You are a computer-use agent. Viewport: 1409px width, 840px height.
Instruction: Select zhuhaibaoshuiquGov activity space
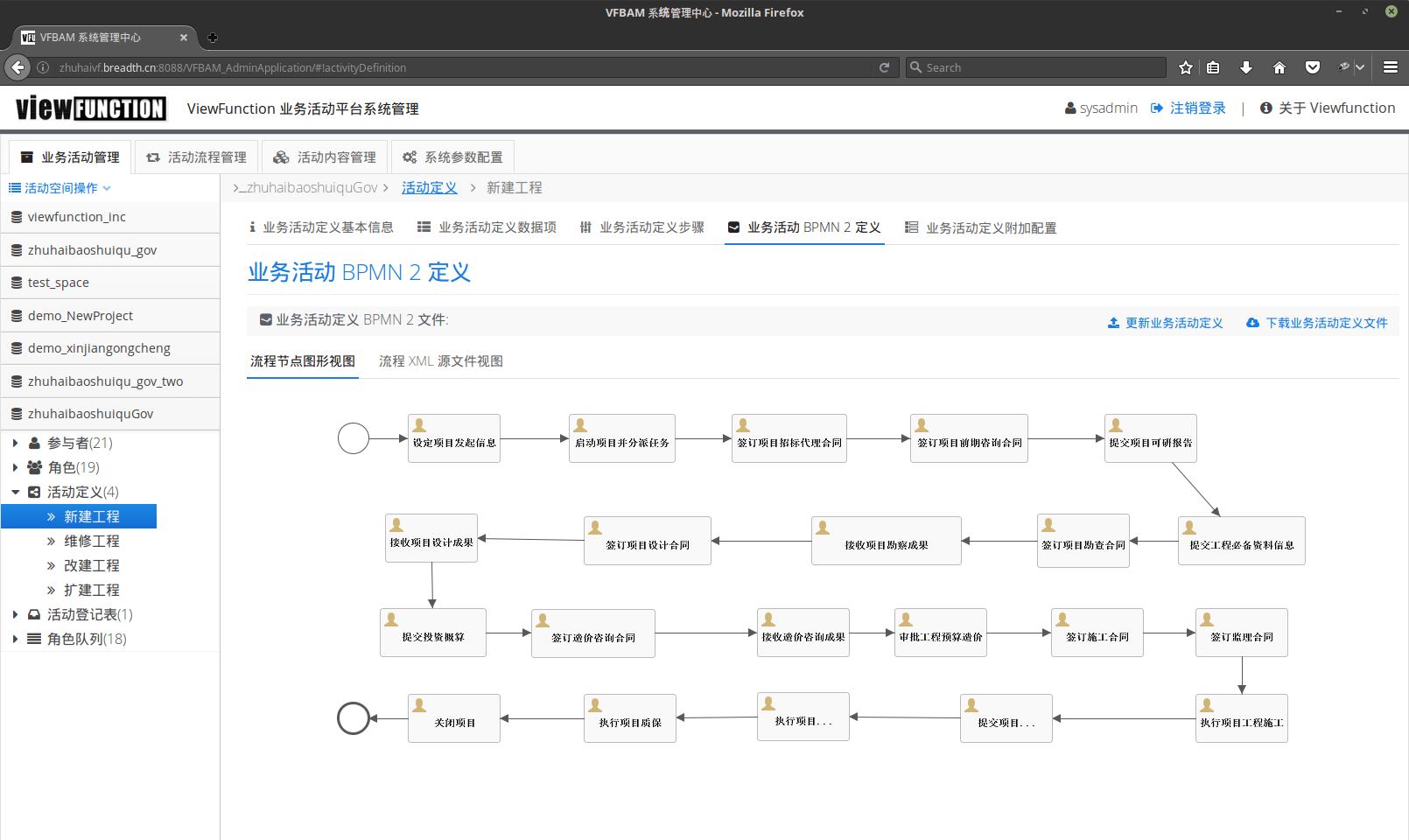(x=110, y=414)
